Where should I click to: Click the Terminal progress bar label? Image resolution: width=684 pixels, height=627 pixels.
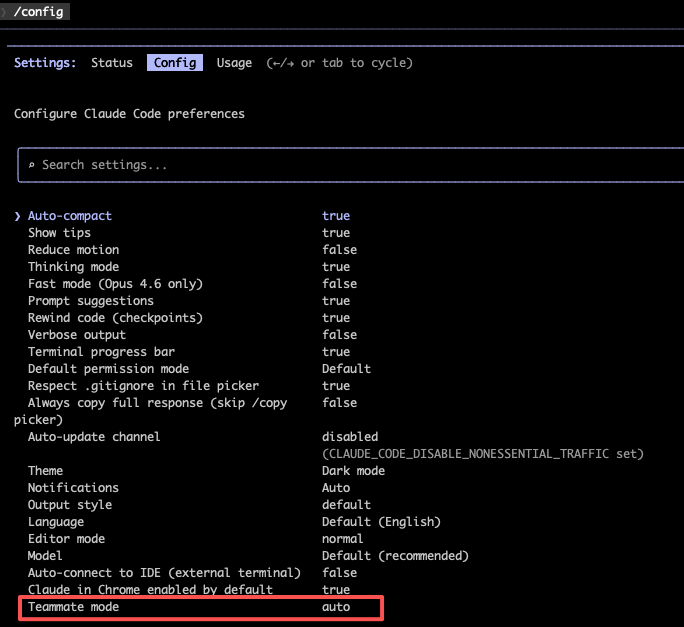[101, 352]
